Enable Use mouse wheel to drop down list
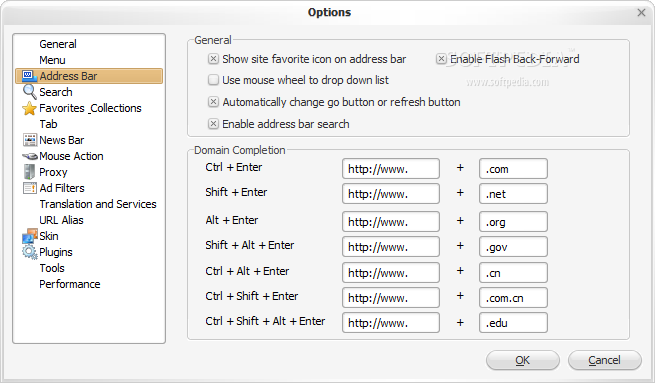This screenshot has height=383, width=655. click(x=213, y=80)
